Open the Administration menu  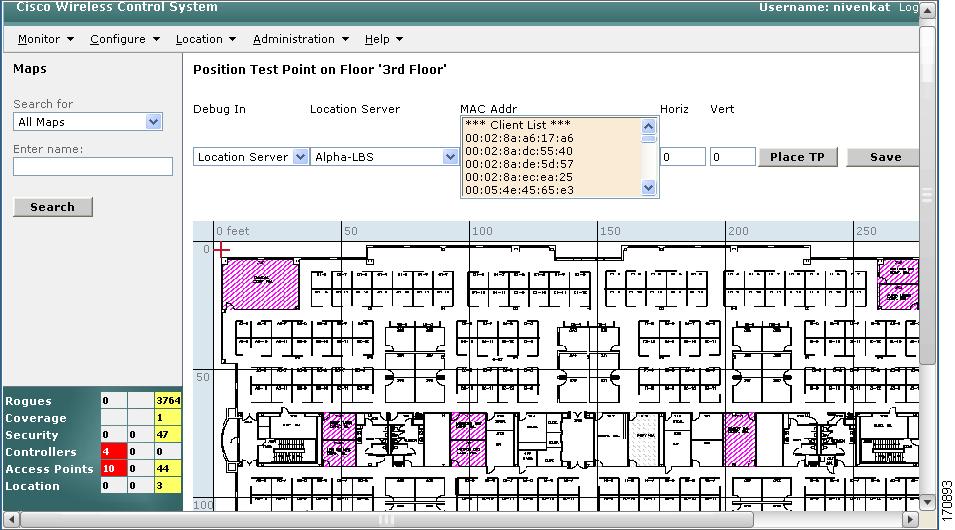300,39
